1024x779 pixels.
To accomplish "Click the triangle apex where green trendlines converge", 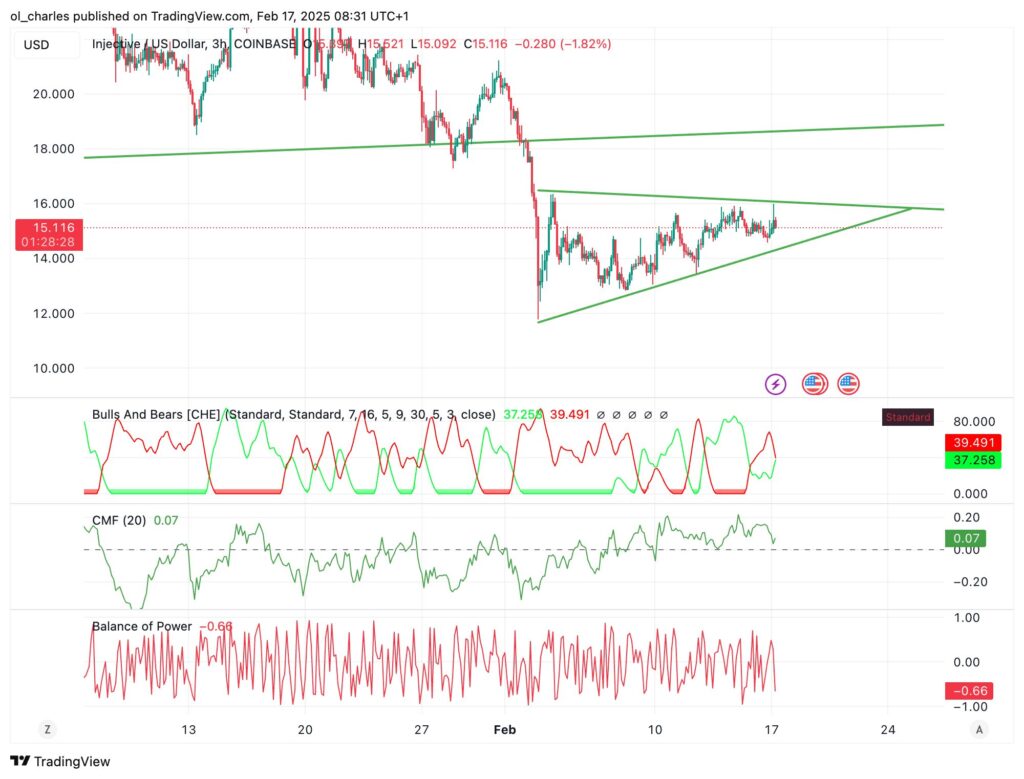I will coord(911,208).
